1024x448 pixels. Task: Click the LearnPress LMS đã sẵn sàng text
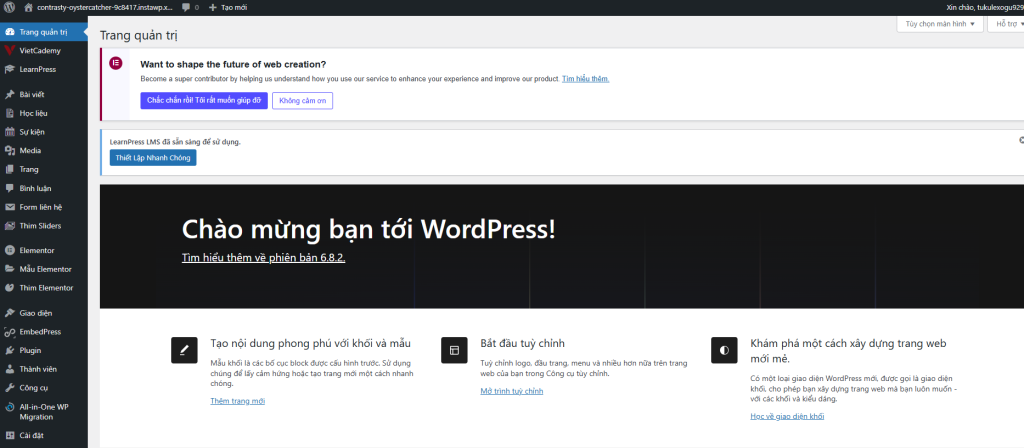click(x=175, y=141)
